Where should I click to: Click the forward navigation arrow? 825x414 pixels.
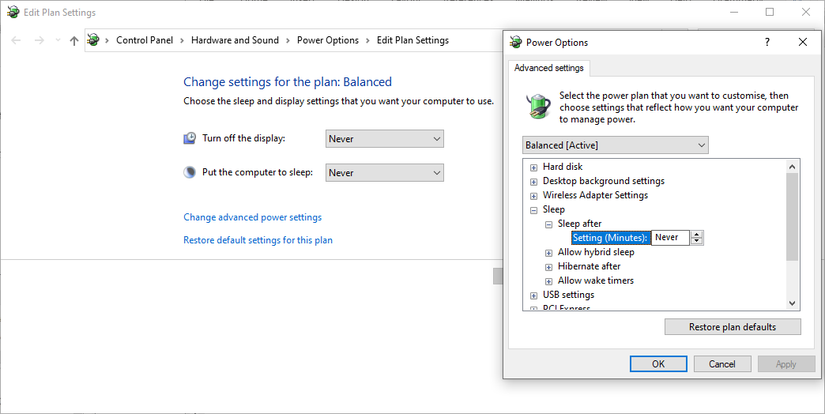[x=39, y=41]
